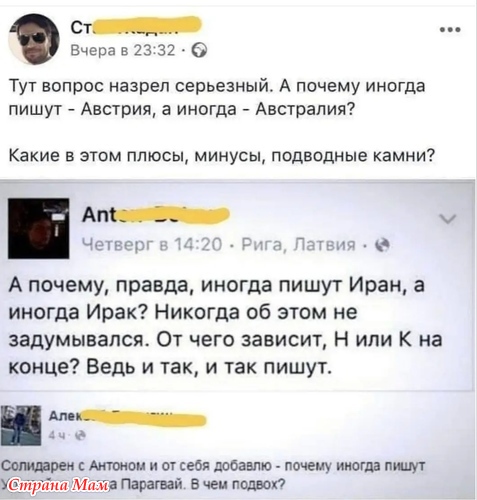This screenshot has height=500, width=477.
Task: Click the commenter name starting with "Алек"
Action: (127, 417)
